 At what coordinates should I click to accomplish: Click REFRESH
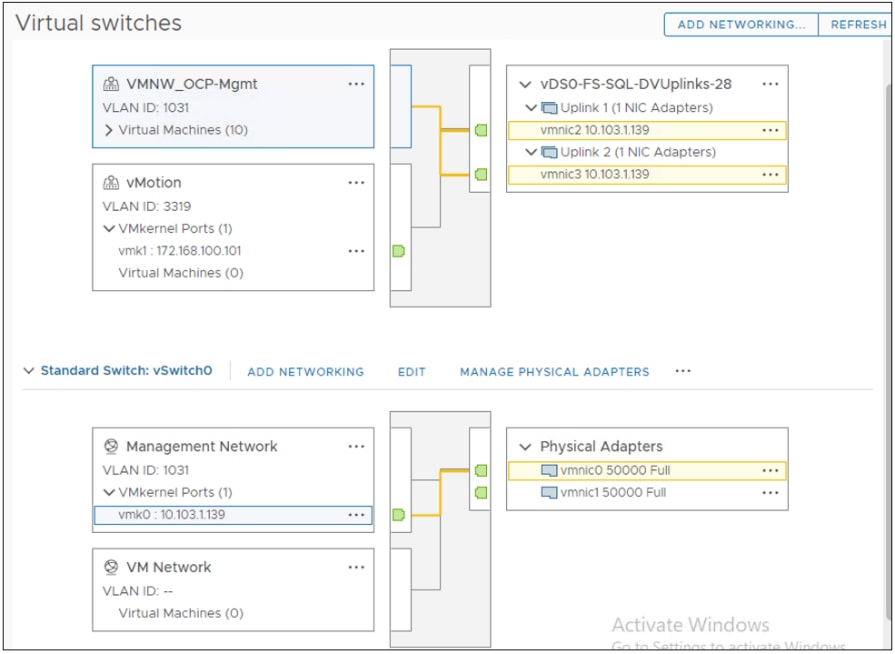click(x=858, y=24)
